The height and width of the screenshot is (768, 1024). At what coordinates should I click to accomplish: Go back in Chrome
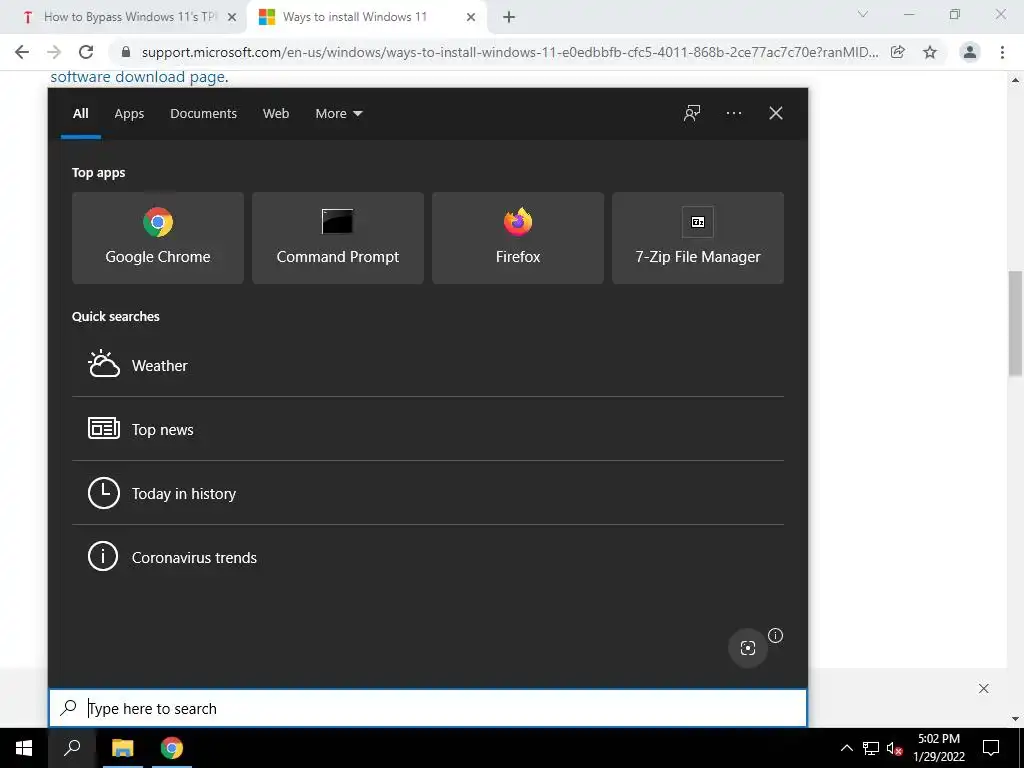(x=22, y=52)
